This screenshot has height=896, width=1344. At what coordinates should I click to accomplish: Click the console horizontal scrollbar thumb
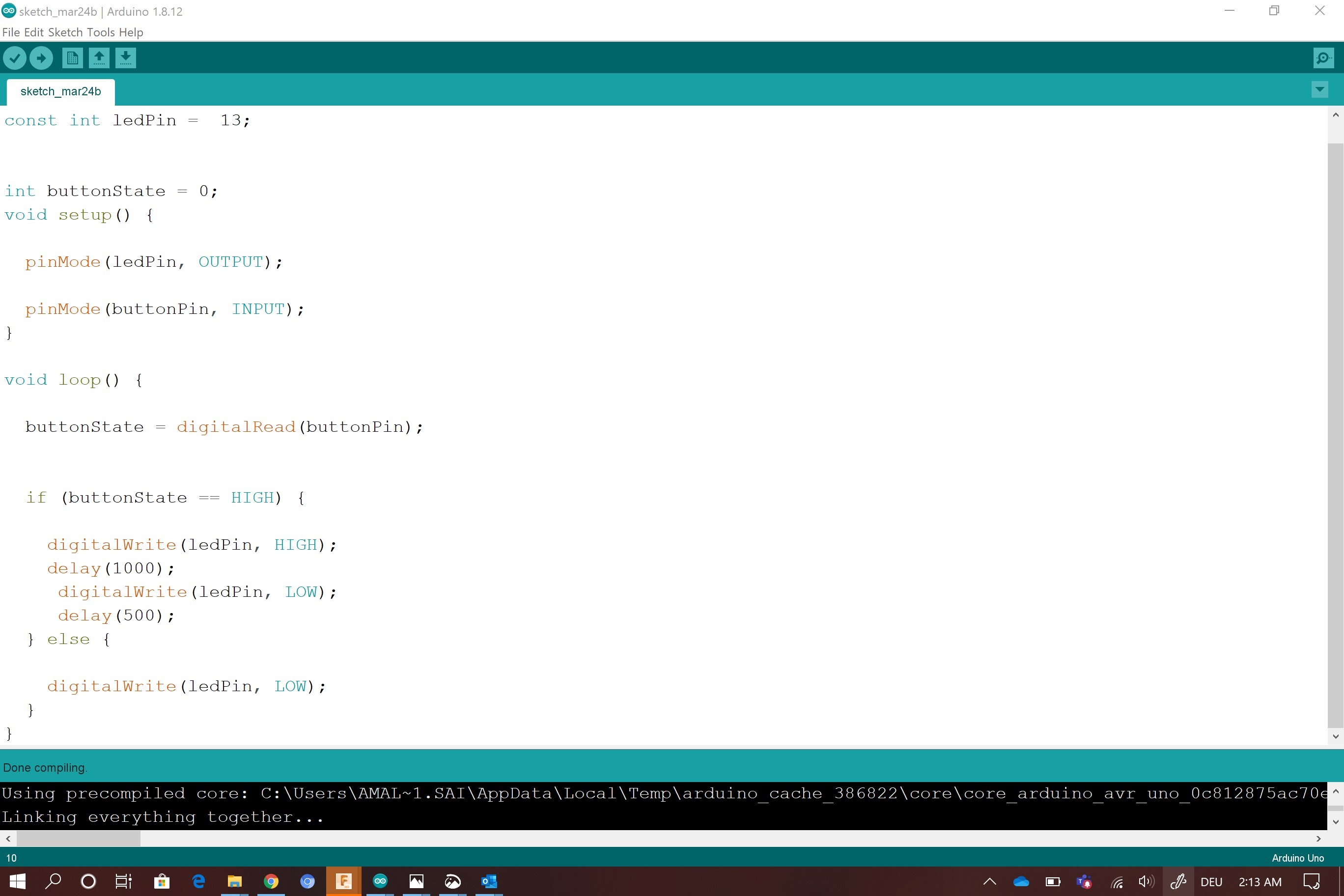point(78,839)
